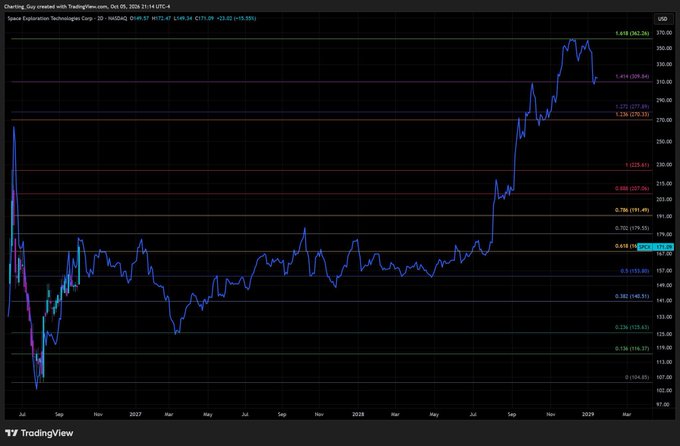This screenshot has height=446, width=680.
Task: Select the 0.888 (207.06) Fibonacci level label
Action: coord(632,188)
